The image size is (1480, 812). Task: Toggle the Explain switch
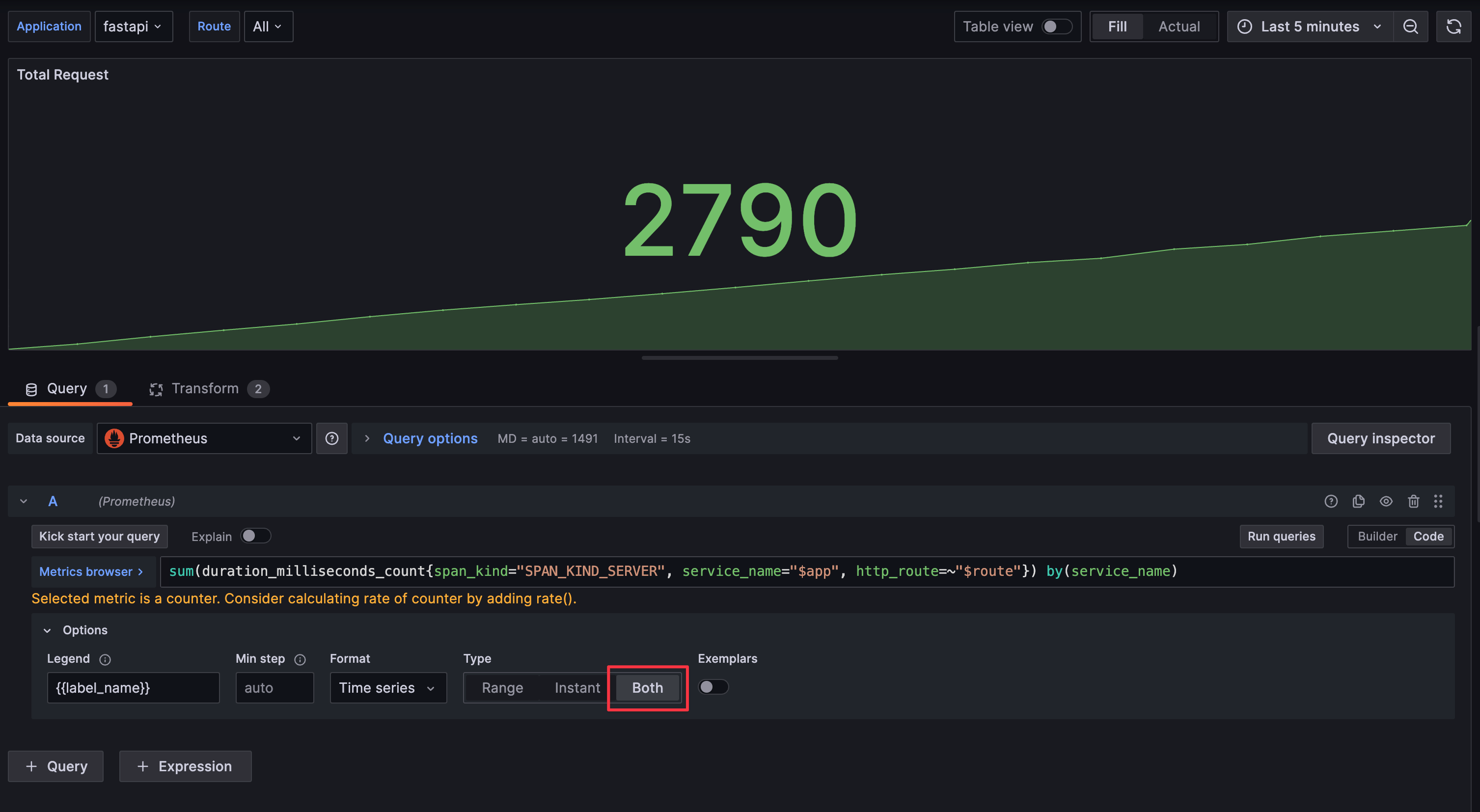[255, 536]
